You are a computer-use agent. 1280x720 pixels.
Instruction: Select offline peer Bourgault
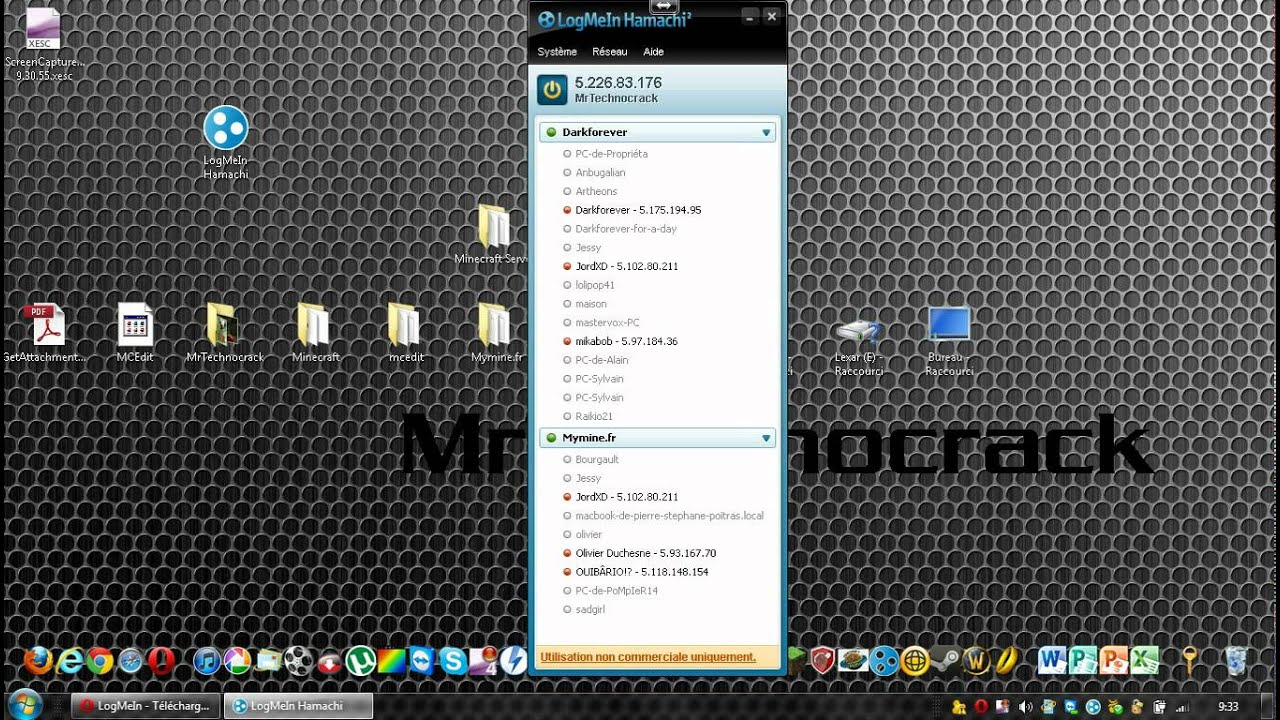597,460
